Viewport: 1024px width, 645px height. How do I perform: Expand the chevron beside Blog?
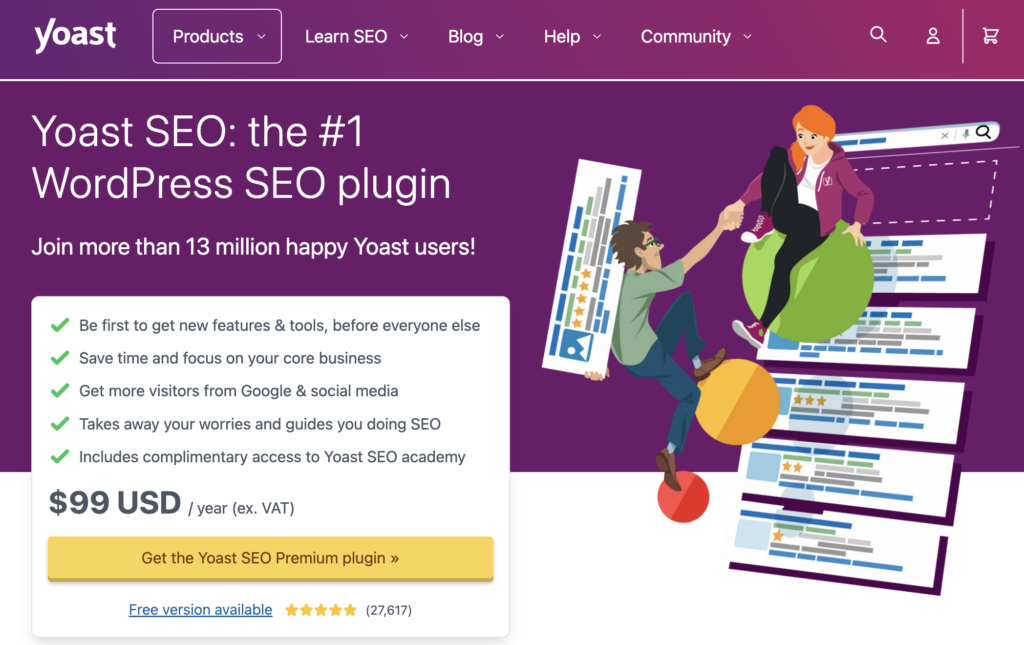pos(500,37)
